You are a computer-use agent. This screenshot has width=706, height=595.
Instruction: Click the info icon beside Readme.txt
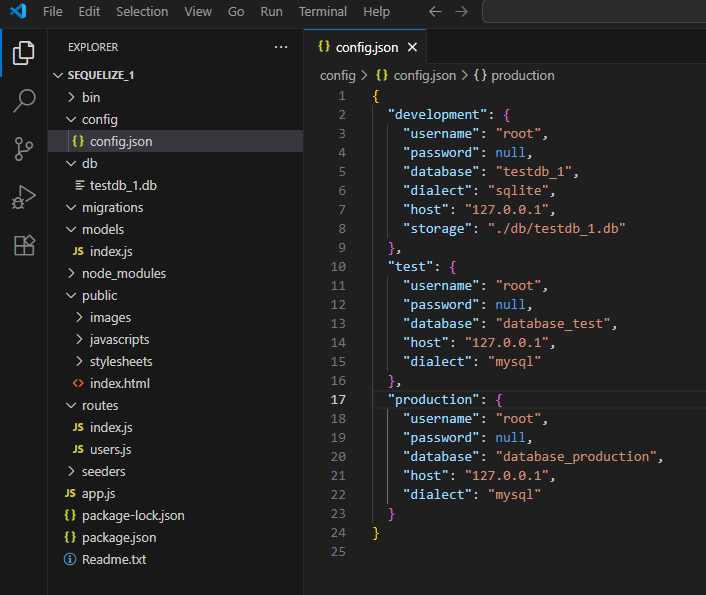coord(70,559)
